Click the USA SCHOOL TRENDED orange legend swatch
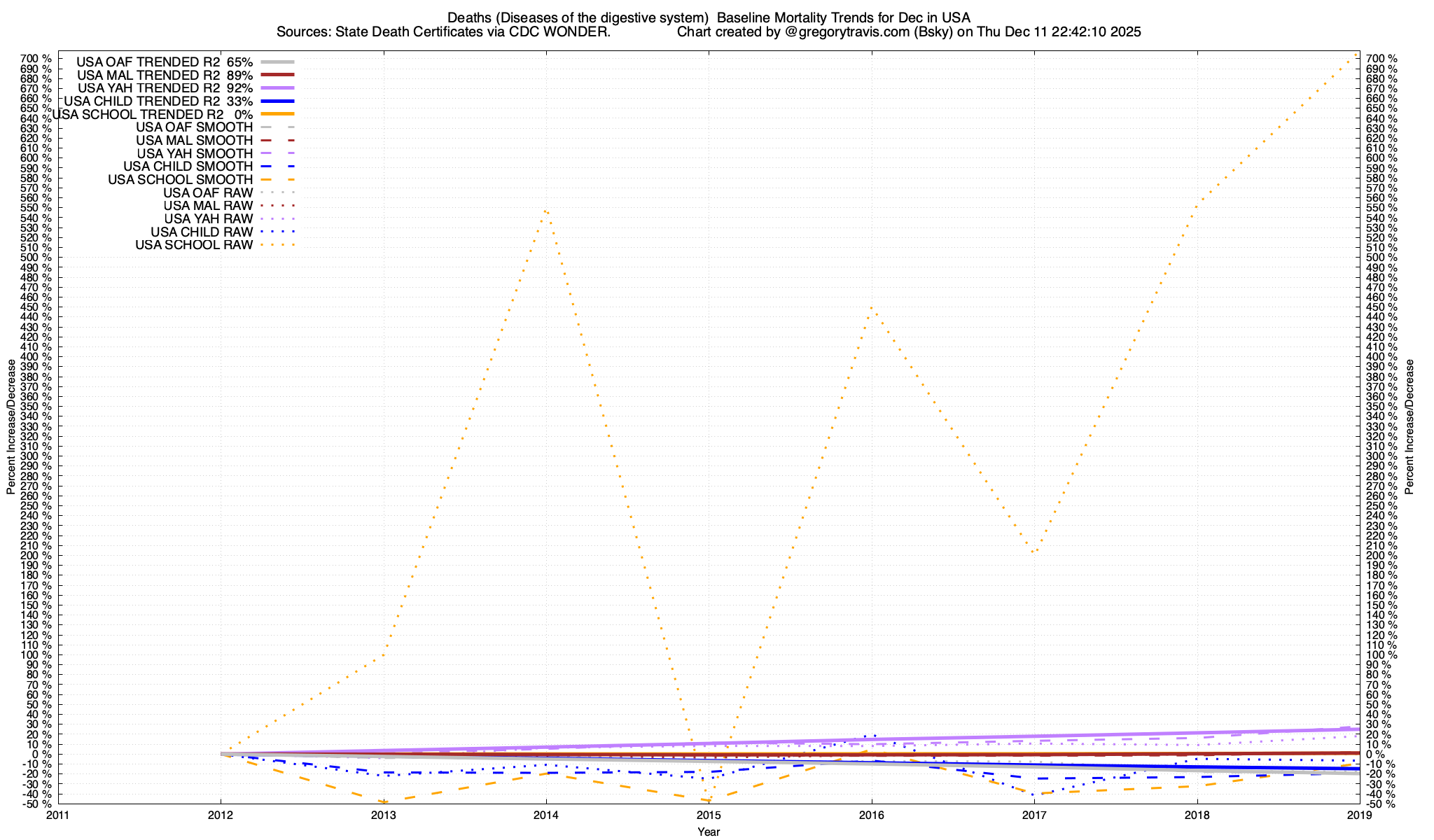Image resolution: width=1434 pixels, height=840 pixels. 277,114
